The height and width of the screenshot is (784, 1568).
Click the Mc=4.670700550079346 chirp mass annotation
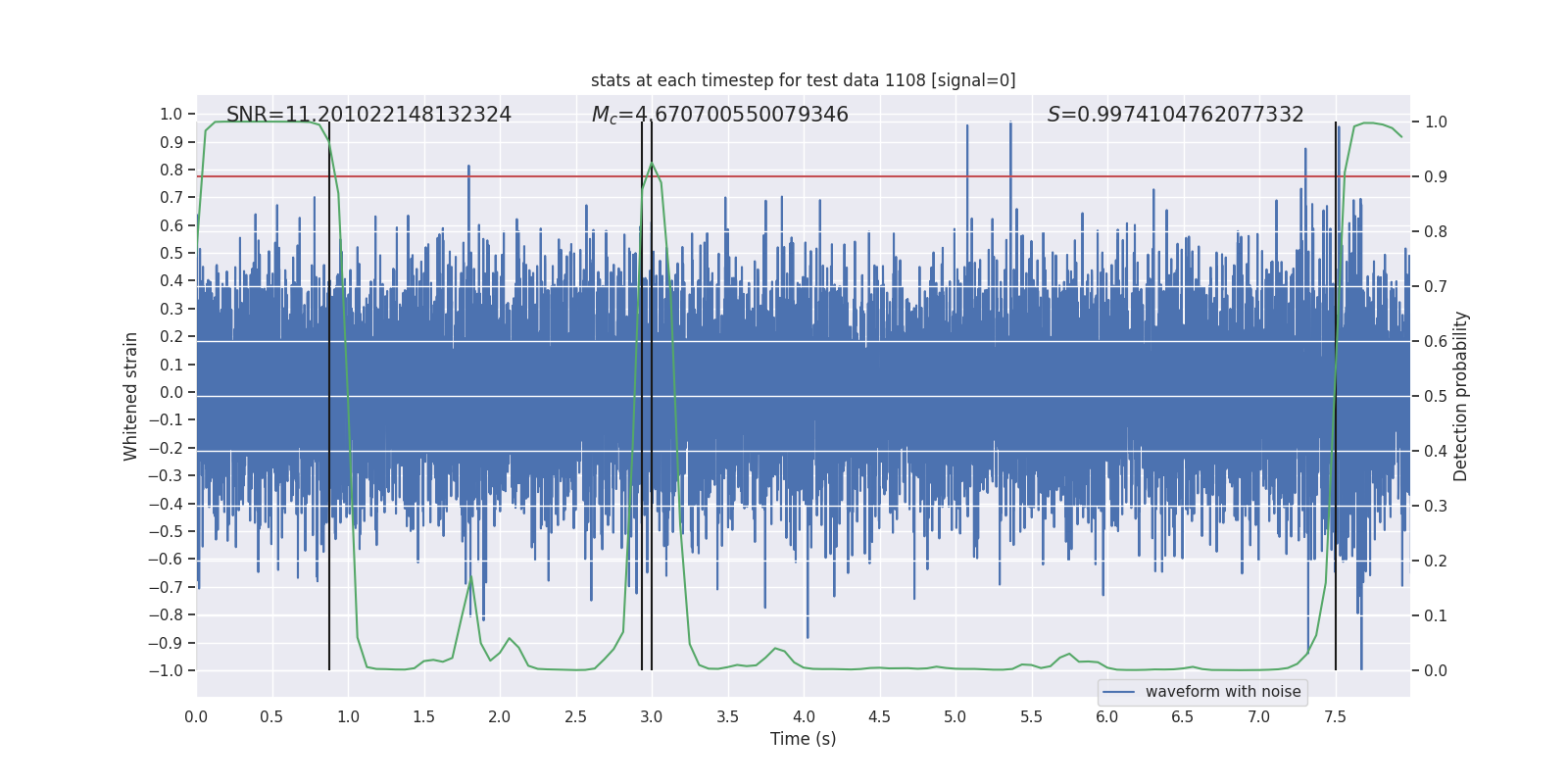(x=720, y=115)
